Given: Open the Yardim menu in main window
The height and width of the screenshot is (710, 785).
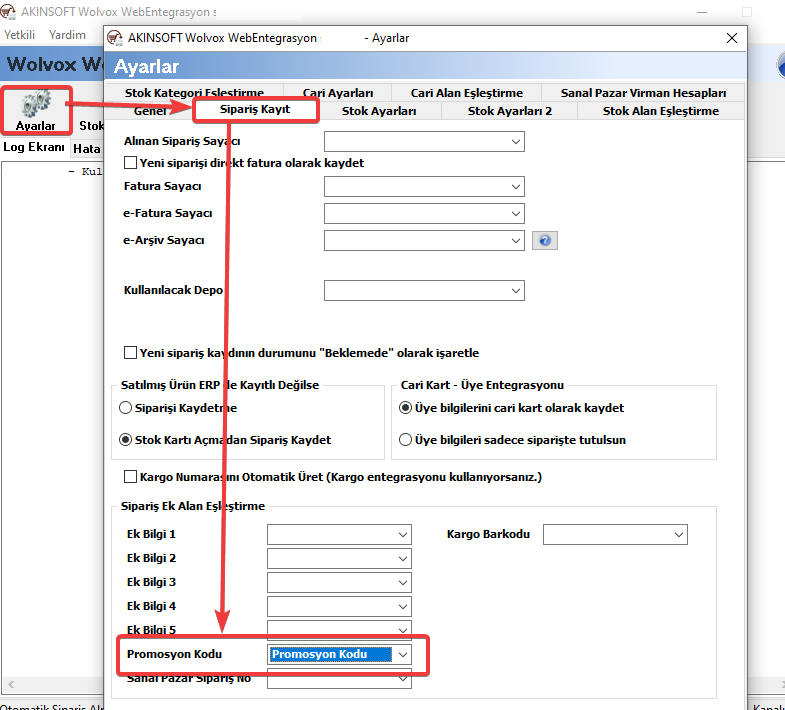Looking at the screenshot, I should (x=67, y=35).
